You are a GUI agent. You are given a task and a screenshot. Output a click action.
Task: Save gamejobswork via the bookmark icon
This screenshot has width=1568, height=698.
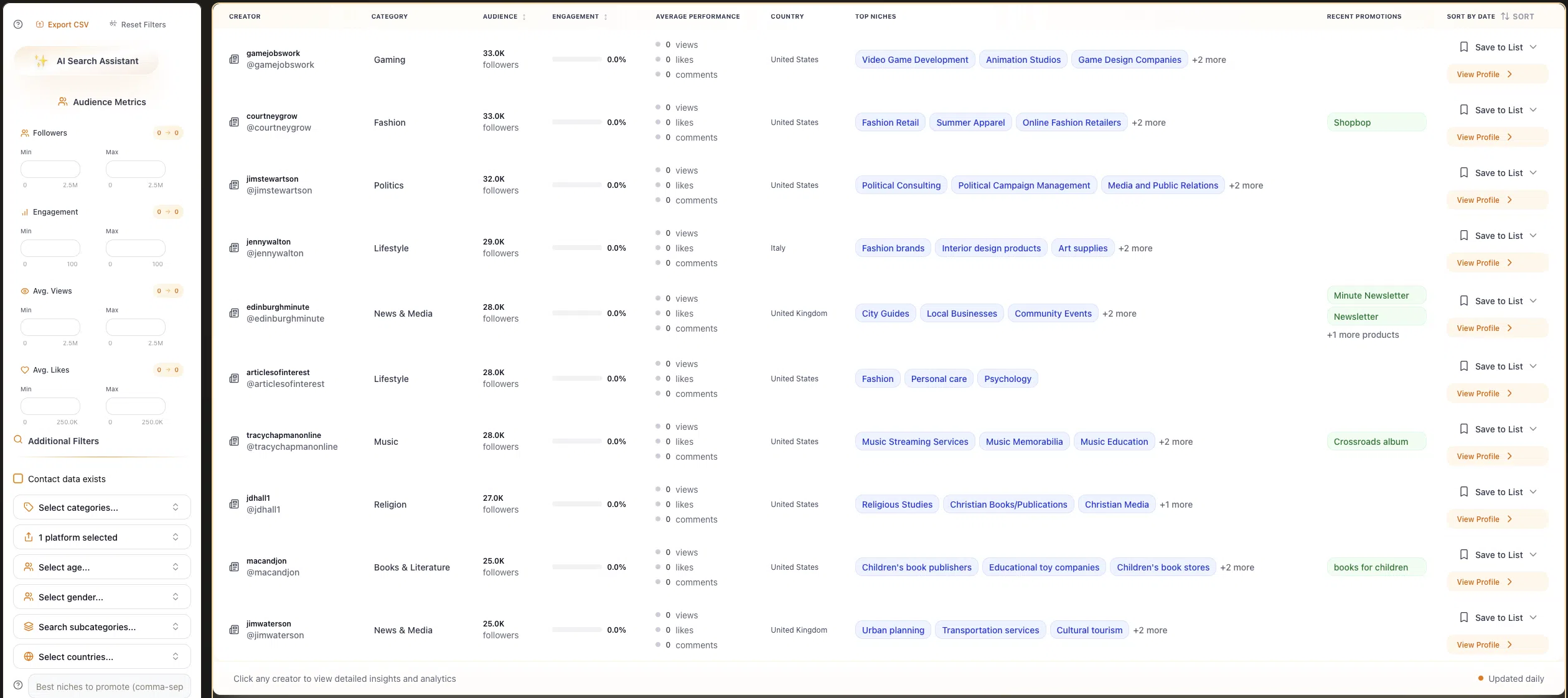[x=1464, y=47]
